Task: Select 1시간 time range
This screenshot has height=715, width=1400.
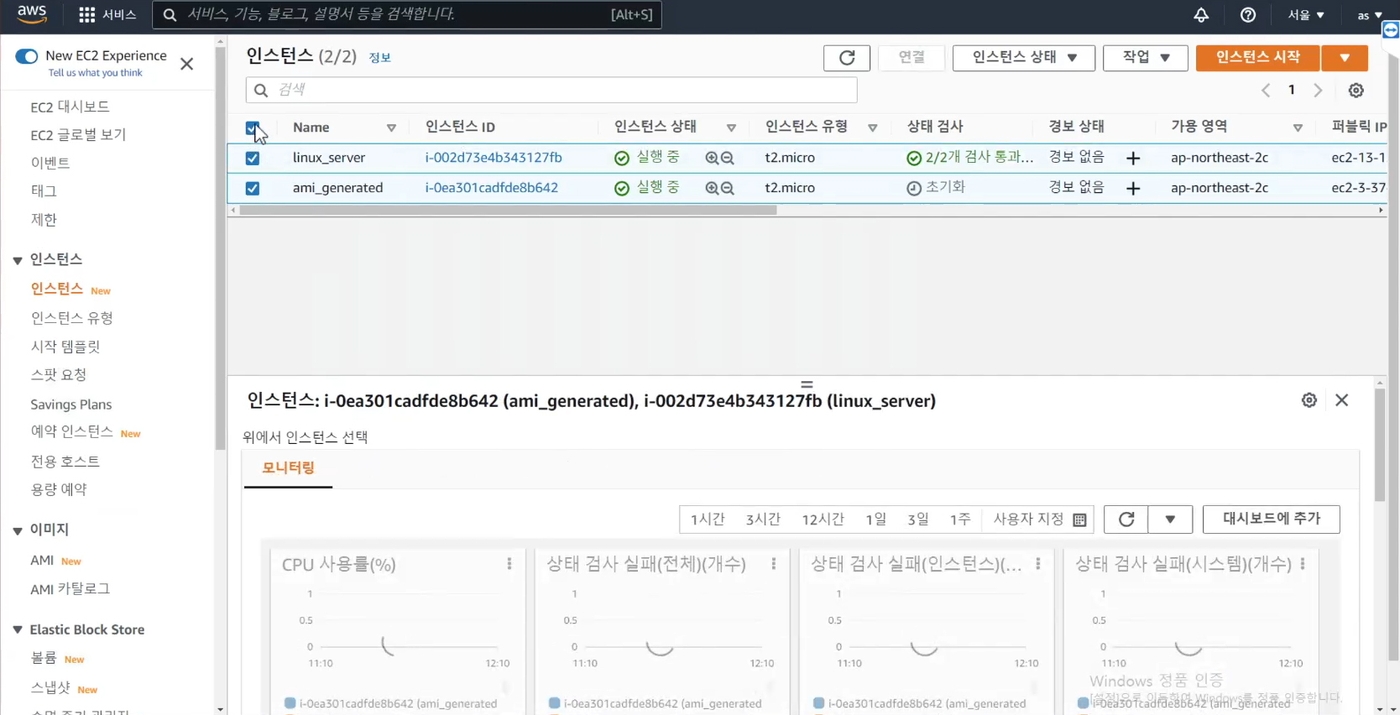Action: coord(707,519)
